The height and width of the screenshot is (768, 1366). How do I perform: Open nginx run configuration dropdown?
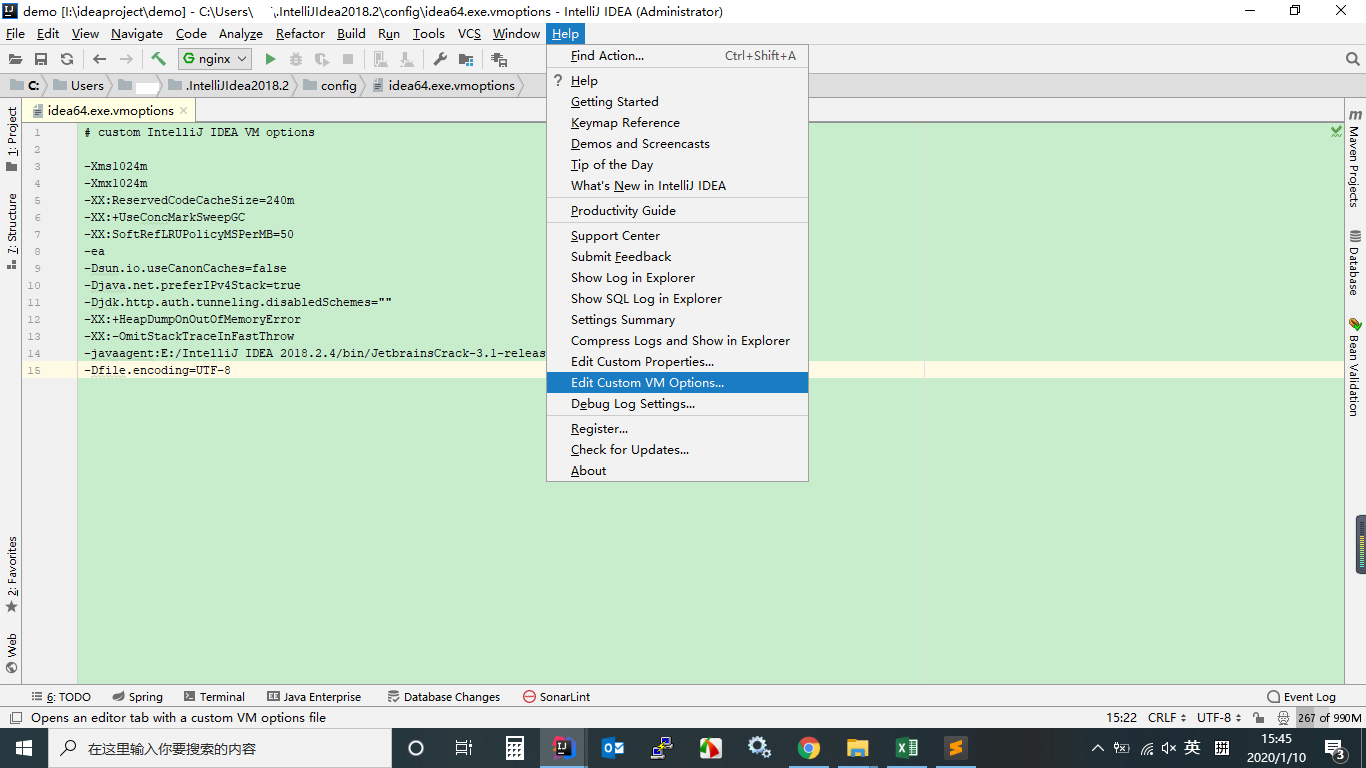[215, 59]
